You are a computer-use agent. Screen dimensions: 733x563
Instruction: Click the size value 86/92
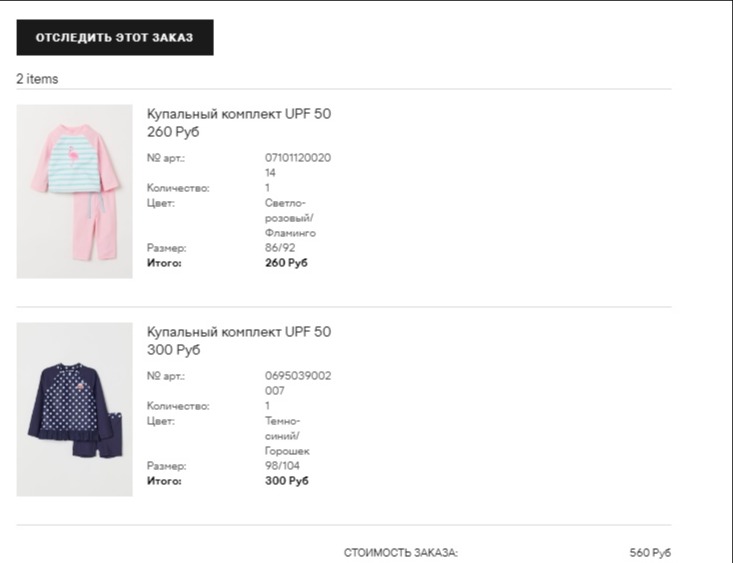[x=282, y=248]
